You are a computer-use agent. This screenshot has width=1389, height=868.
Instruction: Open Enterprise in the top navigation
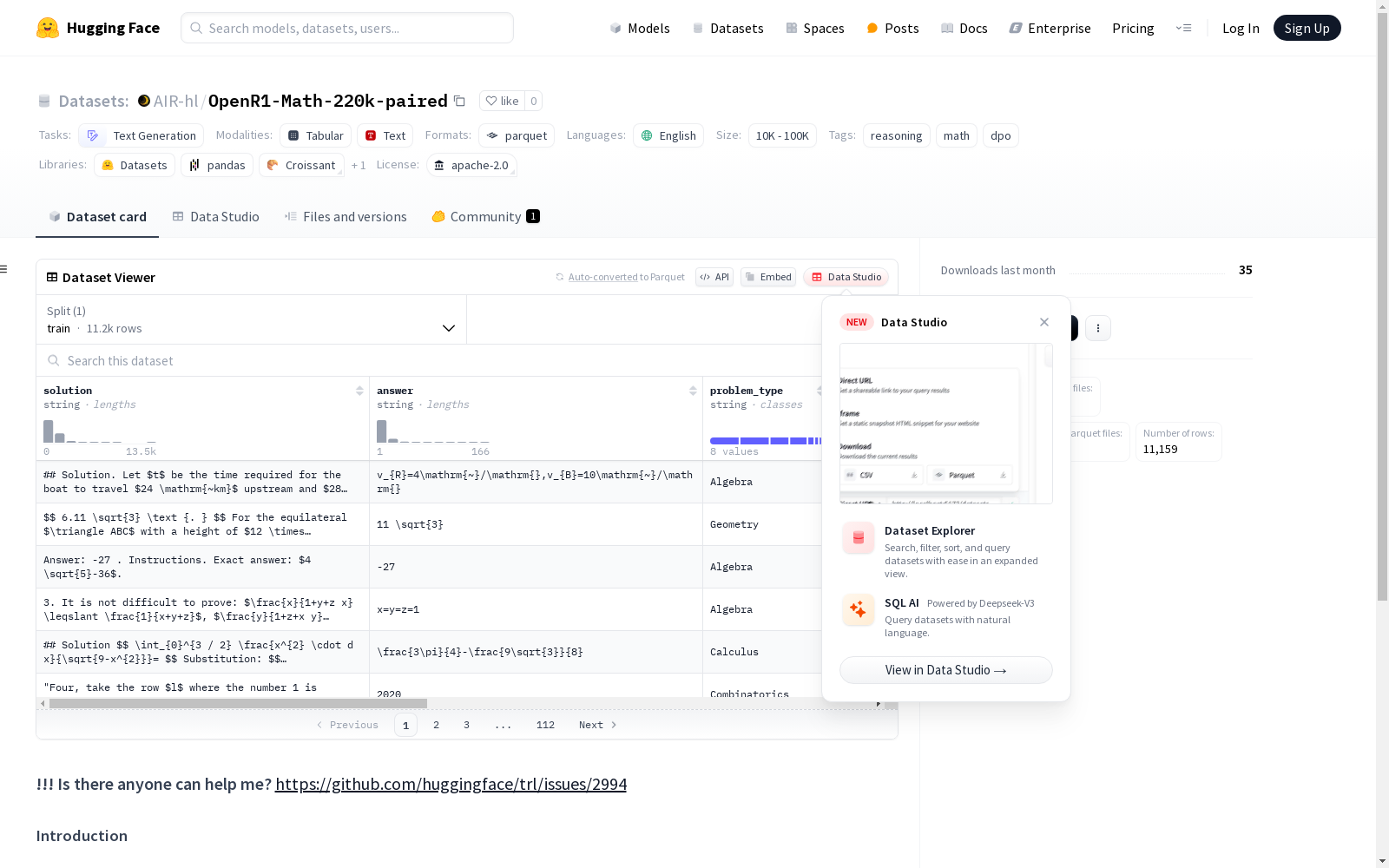1050,28
